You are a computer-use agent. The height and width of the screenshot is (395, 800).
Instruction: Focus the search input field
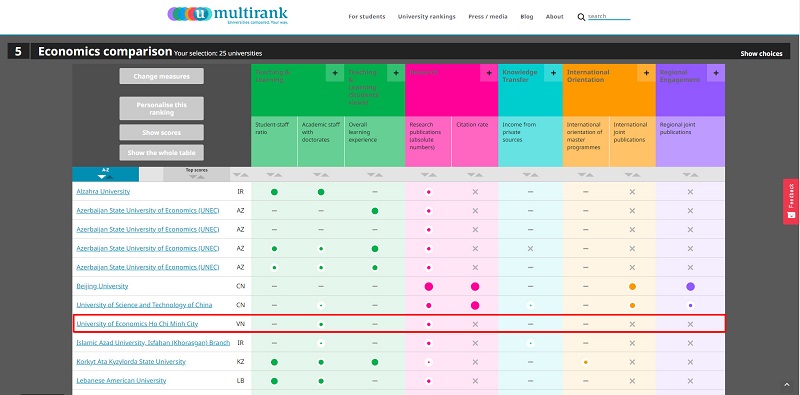(x=609, y=16)
